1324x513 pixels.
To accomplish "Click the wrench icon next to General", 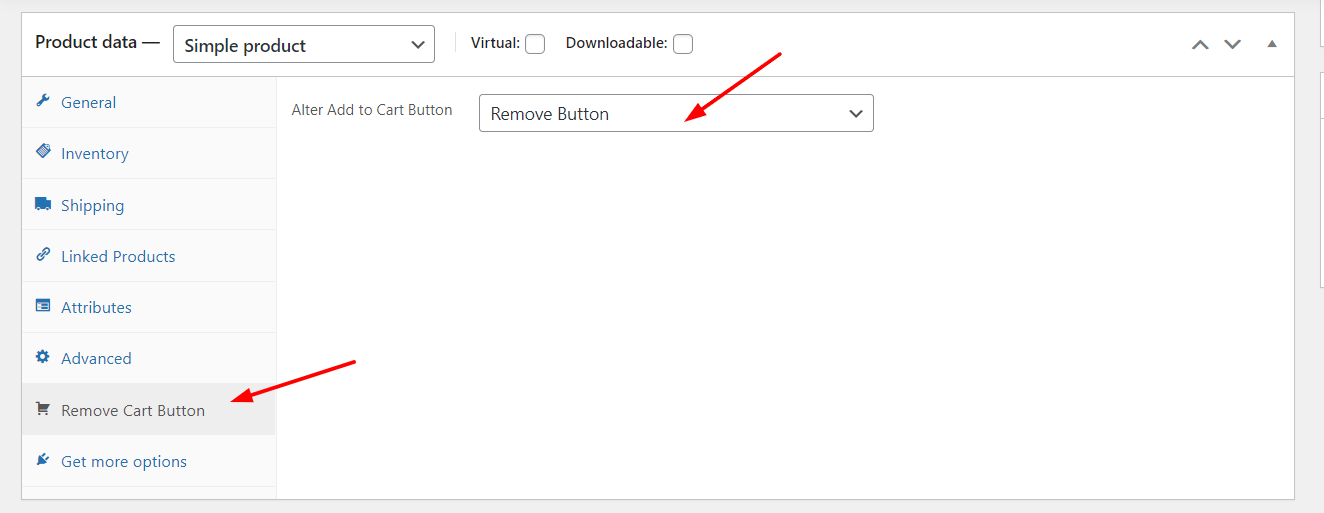I will click(43, 100).
